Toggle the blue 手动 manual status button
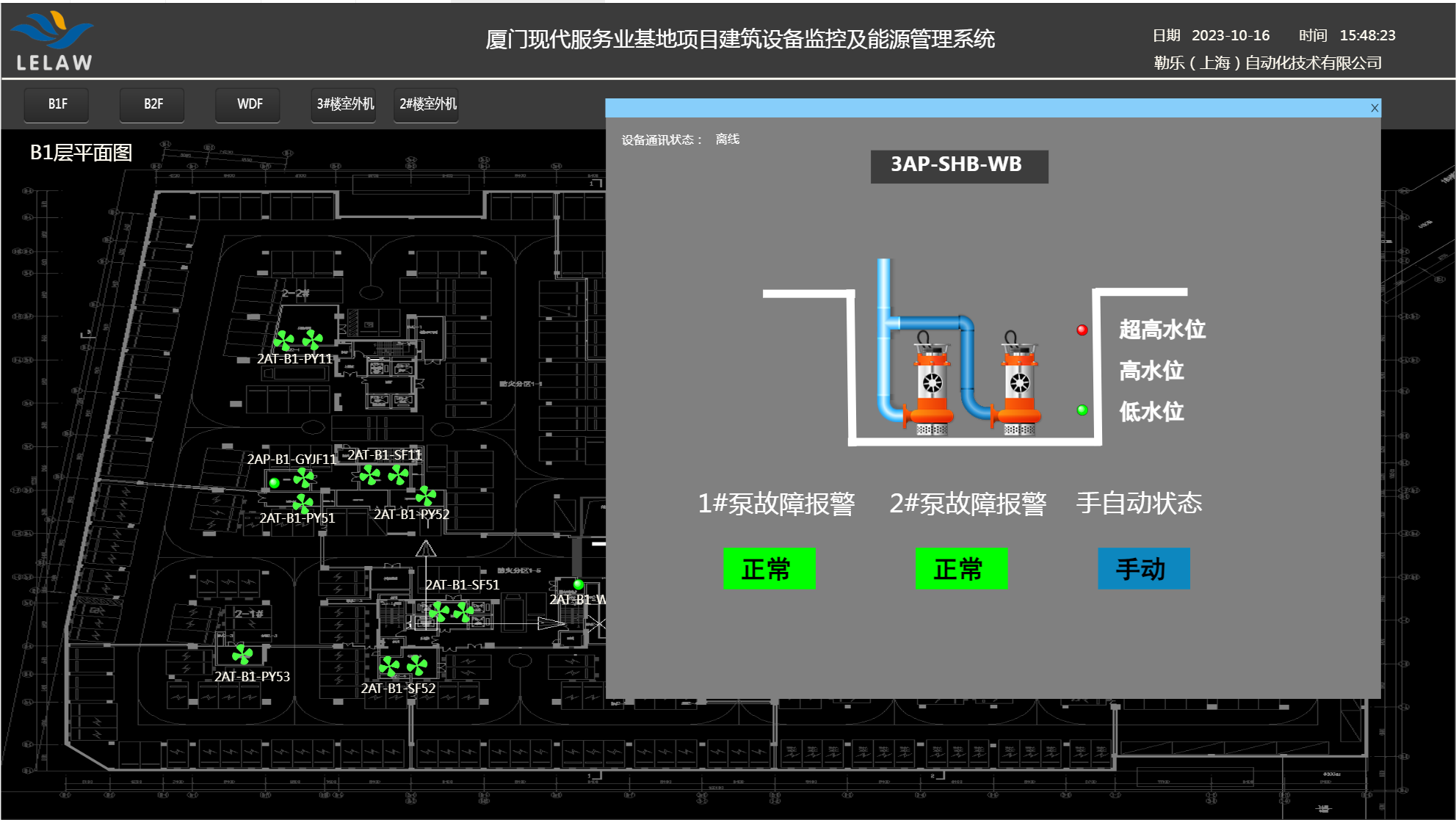This screenshot has height=820, width=1456. coord(1143,568)
